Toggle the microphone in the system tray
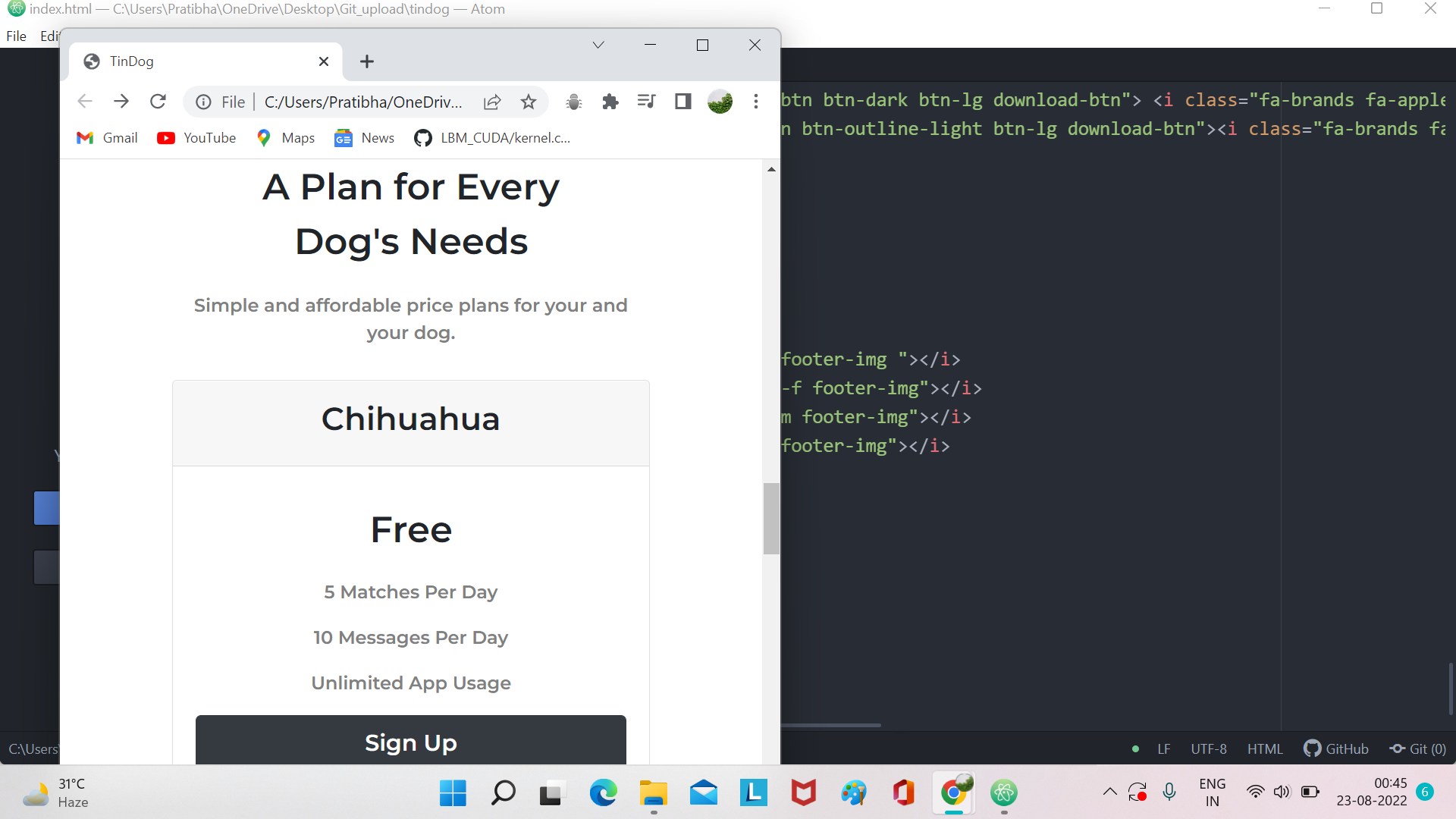This screenshot has width=1456, height=819. [x=1169, y=791]
